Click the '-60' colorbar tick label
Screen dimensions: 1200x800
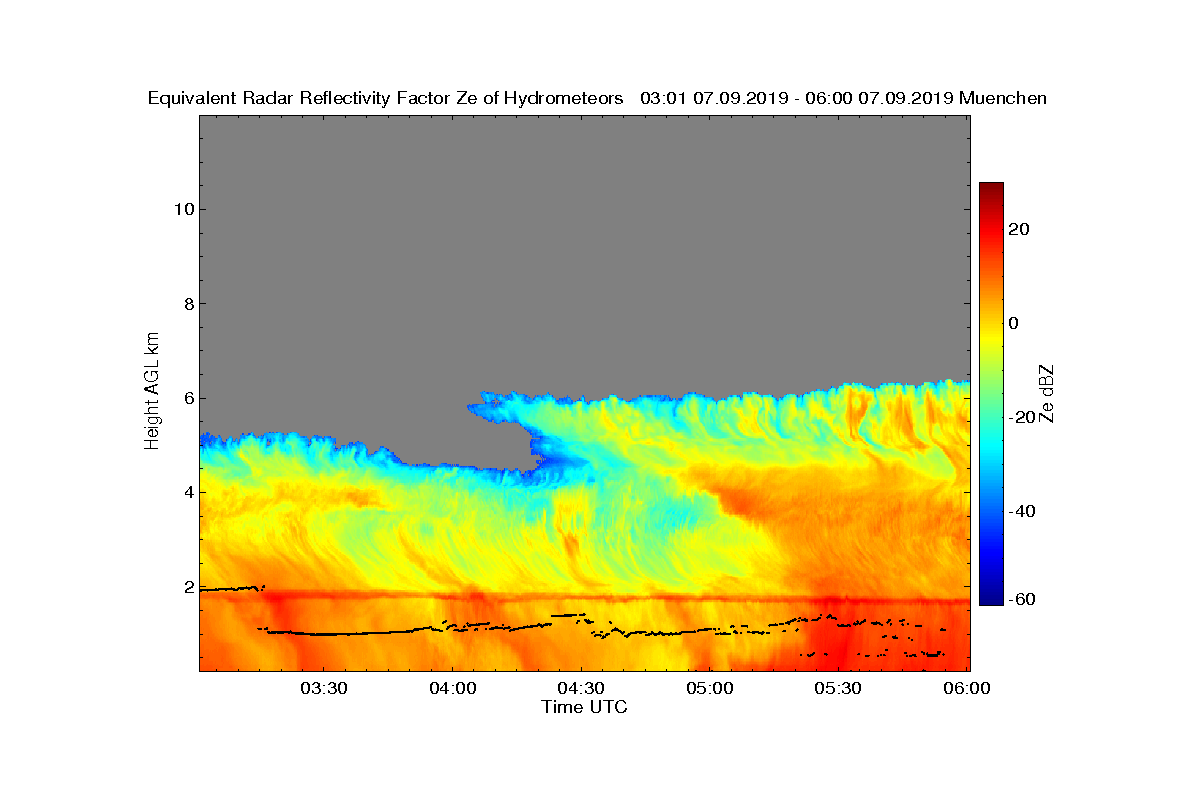pos(1022,599)
